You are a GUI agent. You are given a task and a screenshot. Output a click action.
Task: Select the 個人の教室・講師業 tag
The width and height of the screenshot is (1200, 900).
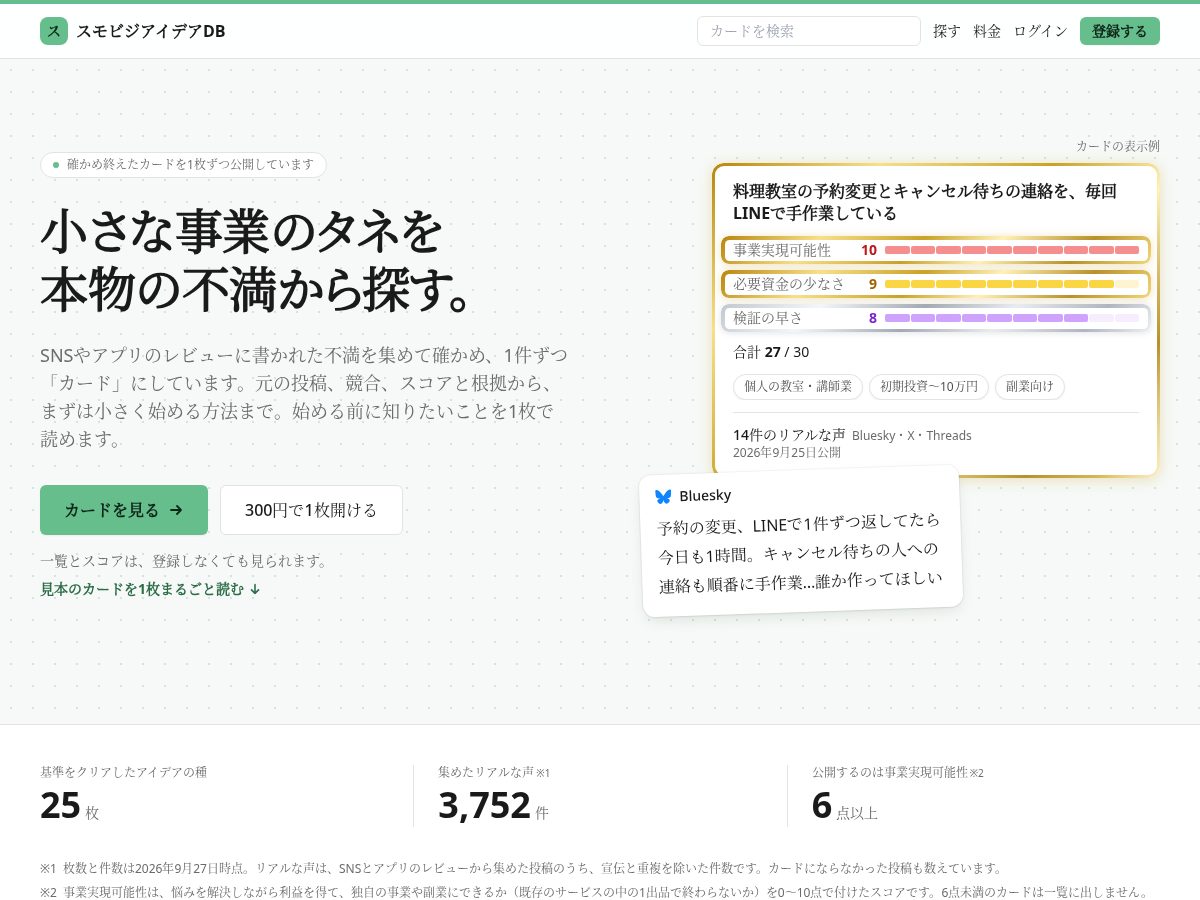(x=798, y=386)
